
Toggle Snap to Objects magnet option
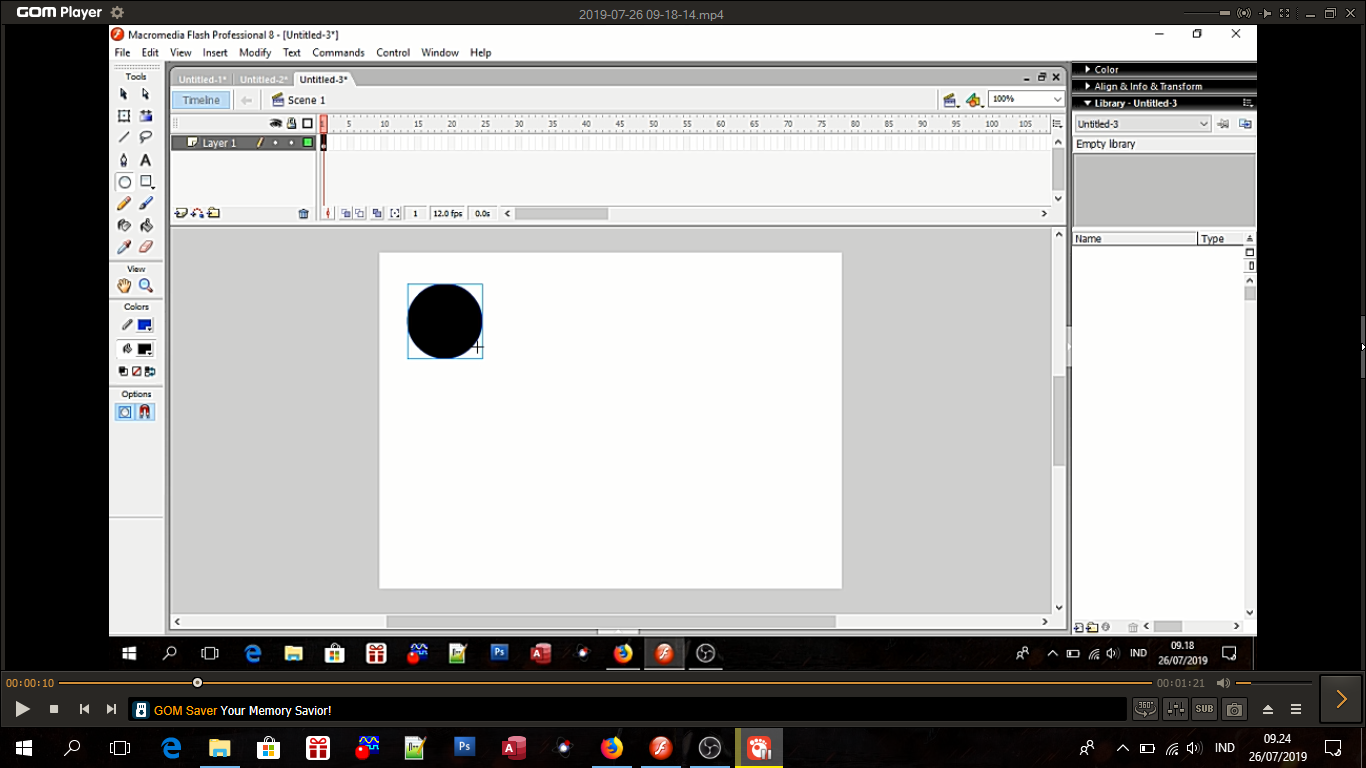pos(146,412)
